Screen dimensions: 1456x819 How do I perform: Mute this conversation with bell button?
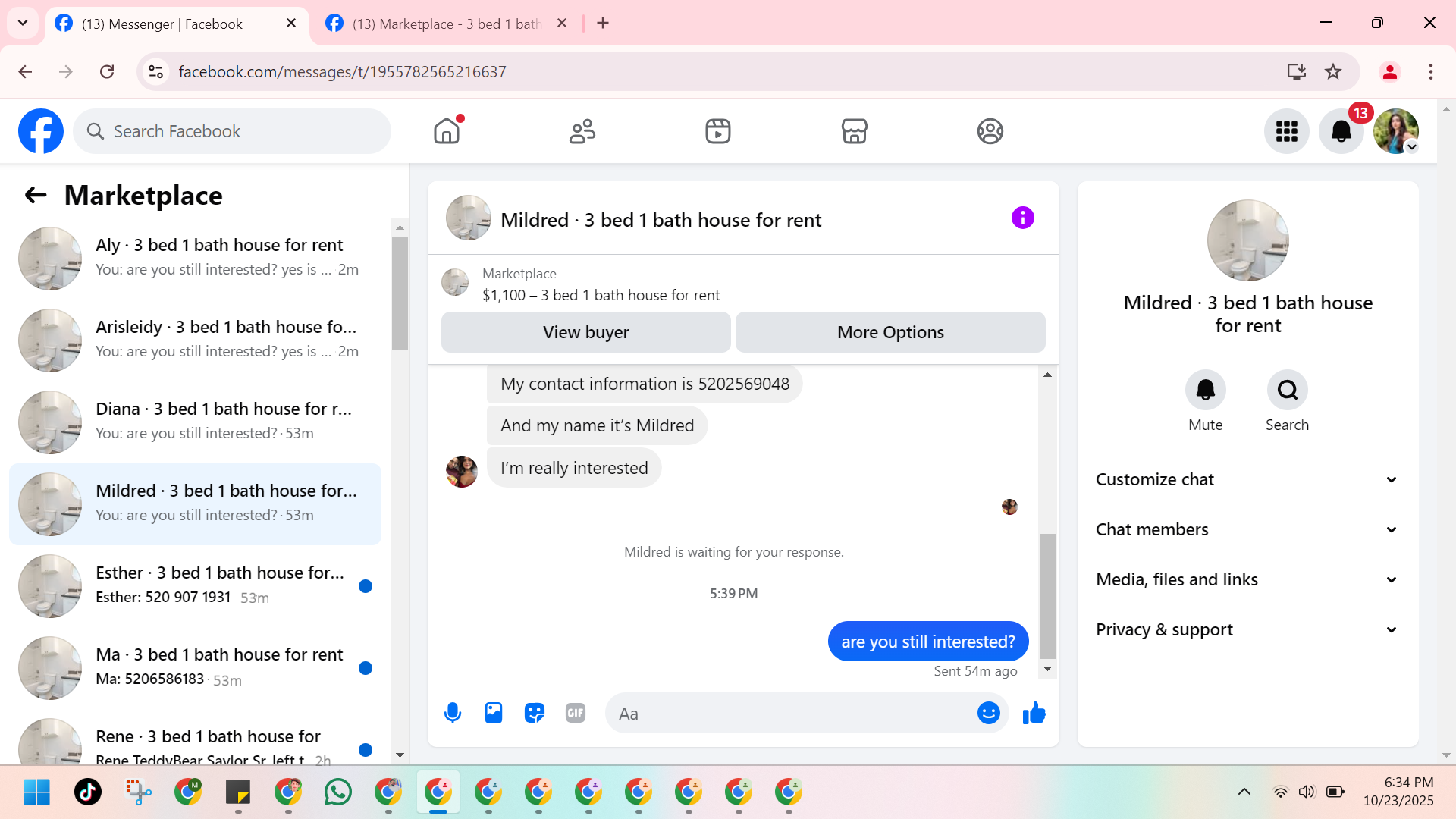pyautogui.click(x=1205, y=391)
